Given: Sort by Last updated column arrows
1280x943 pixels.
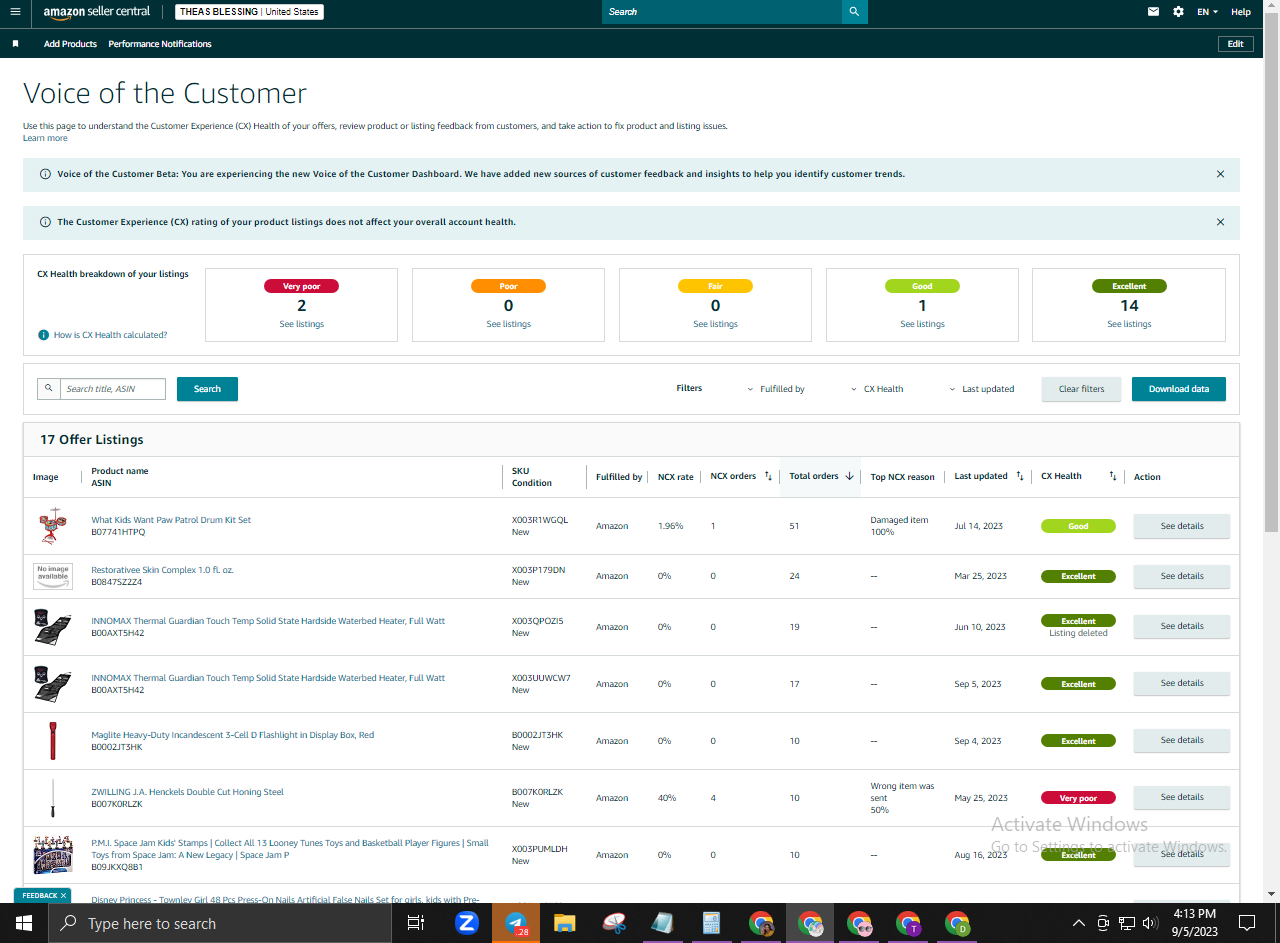Looking at the screenshot, I should point(1020,476).
